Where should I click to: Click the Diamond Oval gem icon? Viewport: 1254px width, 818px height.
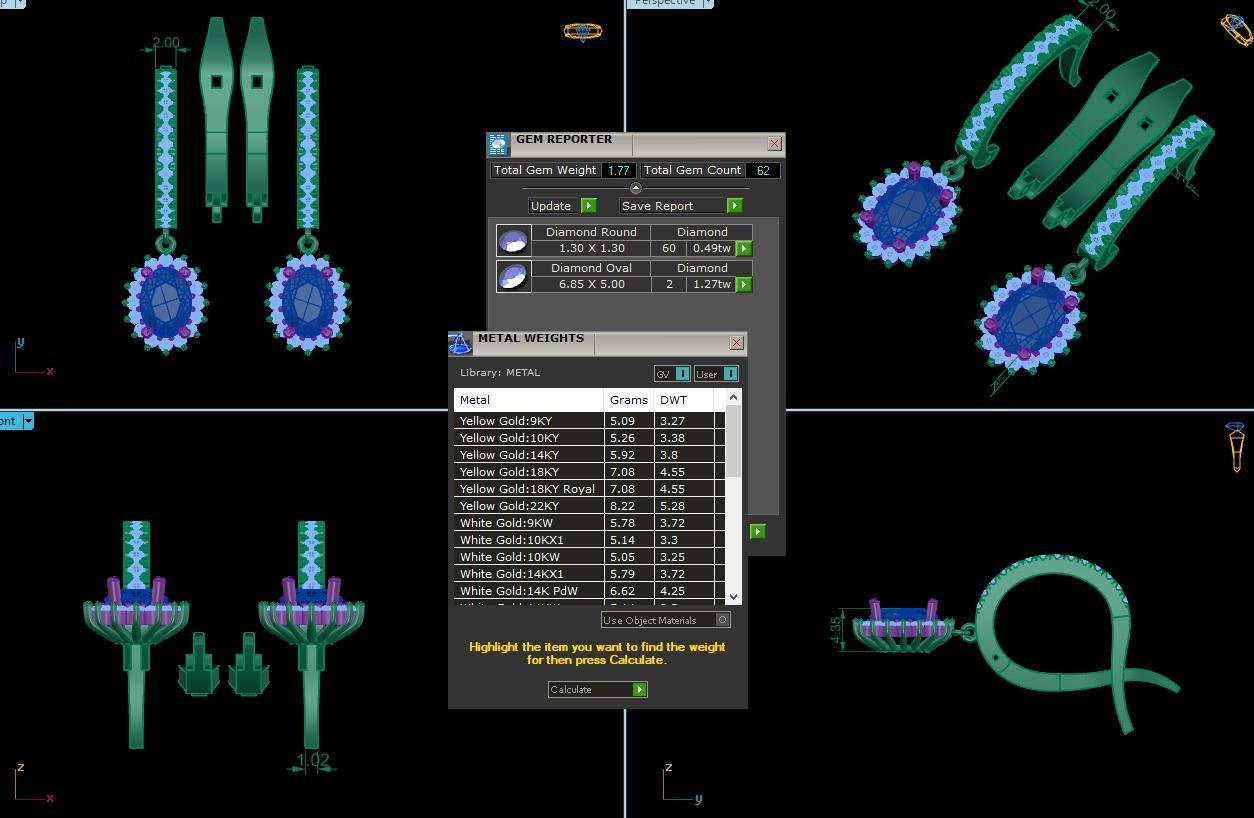[x=513, y=276]
